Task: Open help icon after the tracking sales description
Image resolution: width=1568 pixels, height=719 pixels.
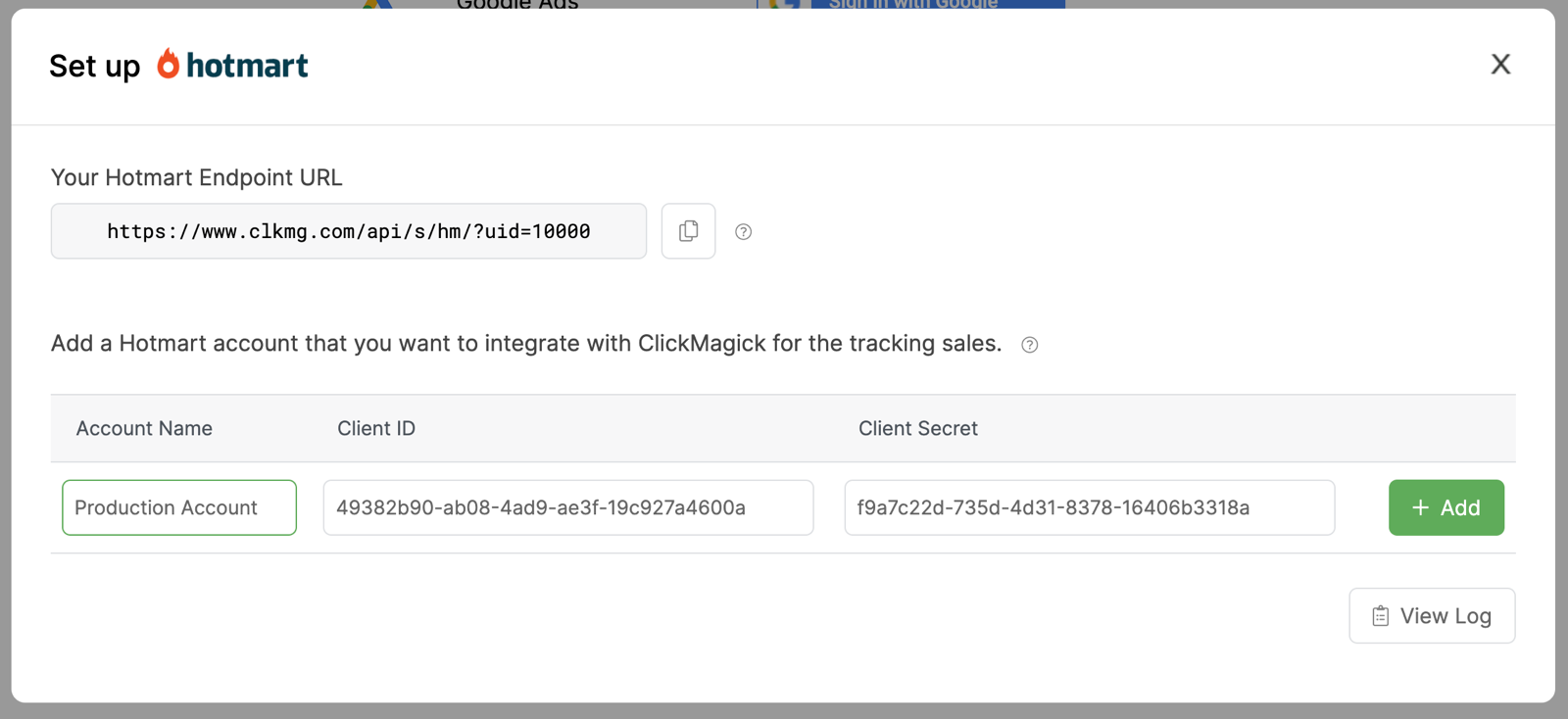Action: pyautogui.click(x=1029, y=345)
